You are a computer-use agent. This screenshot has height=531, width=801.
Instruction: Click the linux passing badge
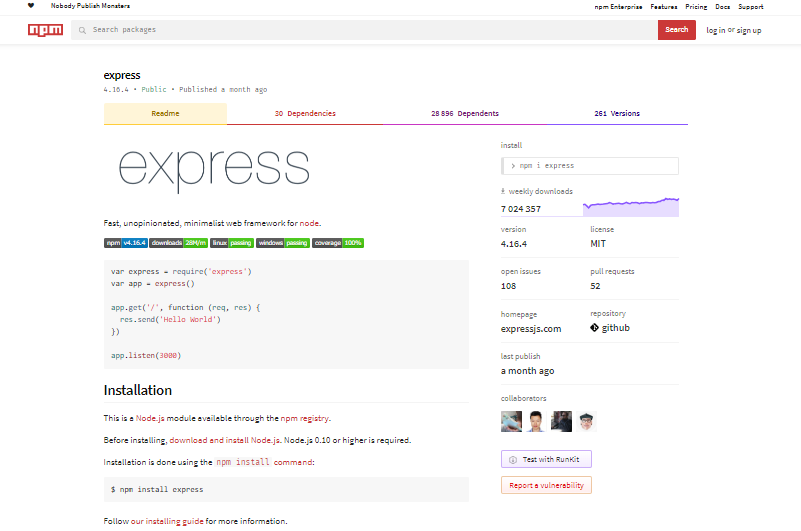click(231, 243)
